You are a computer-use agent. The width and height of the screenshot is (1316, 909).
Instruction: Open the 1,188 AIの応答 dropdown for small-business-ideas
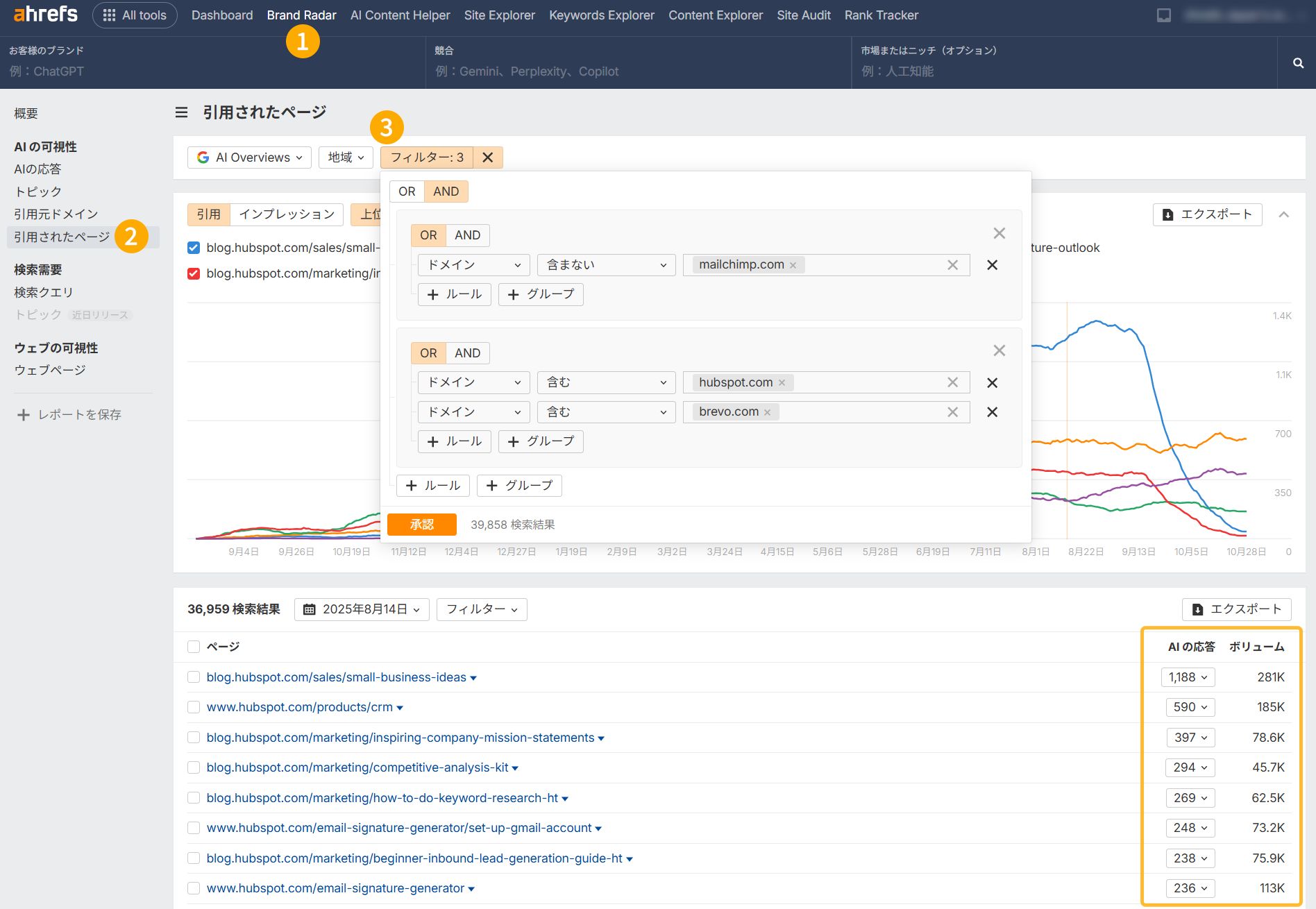click(1187, 677)
